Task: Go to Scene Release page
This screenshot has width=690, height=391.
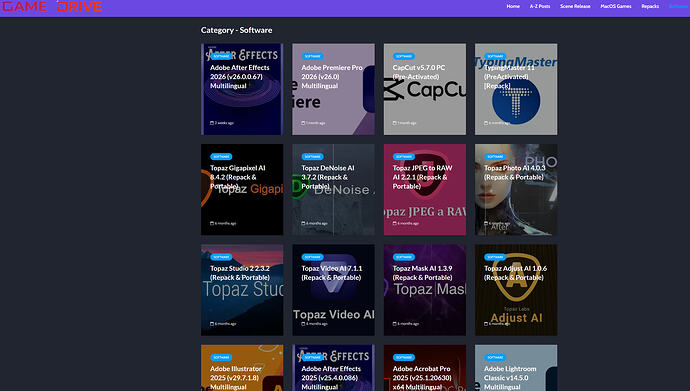Action: tap(575, 6)
